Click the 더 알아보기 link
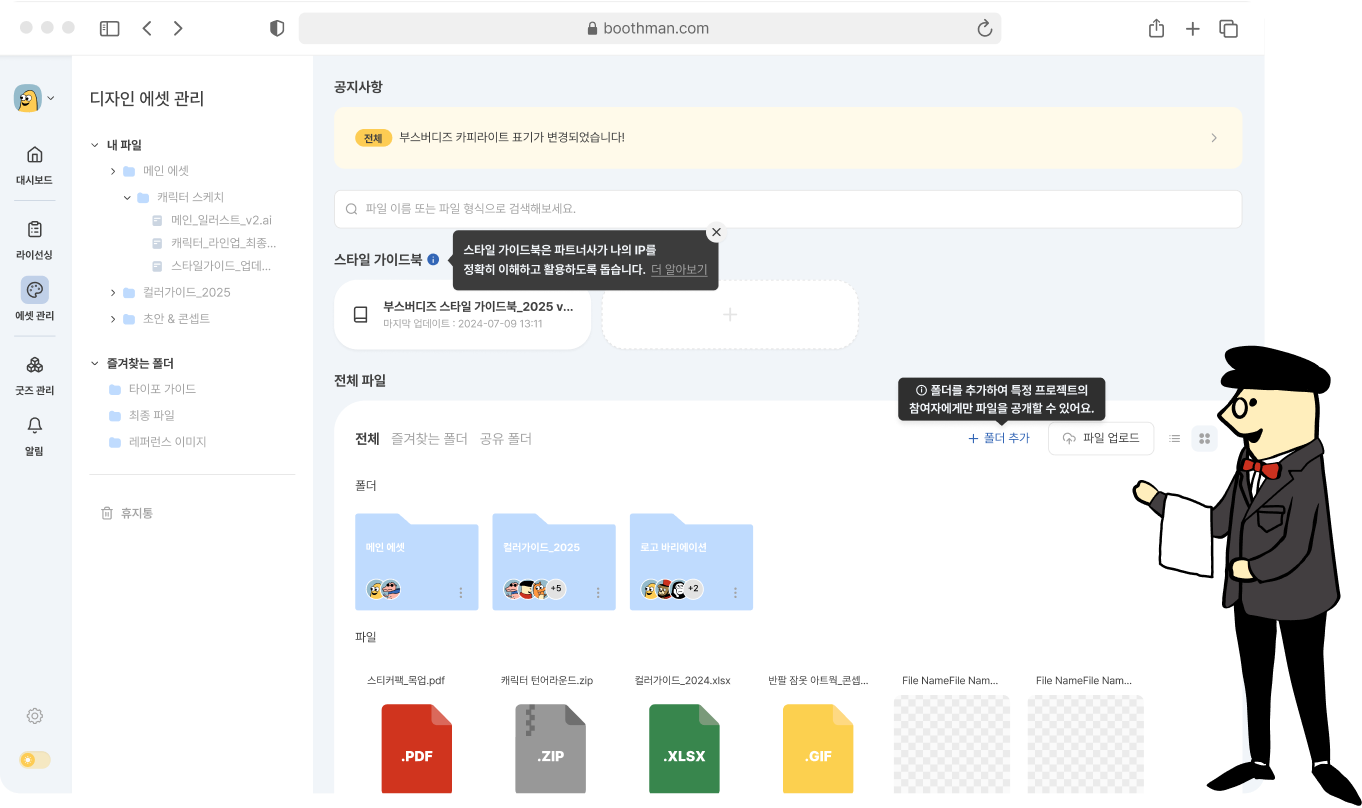Screen dimensions: 1362x808 (678, 270)
